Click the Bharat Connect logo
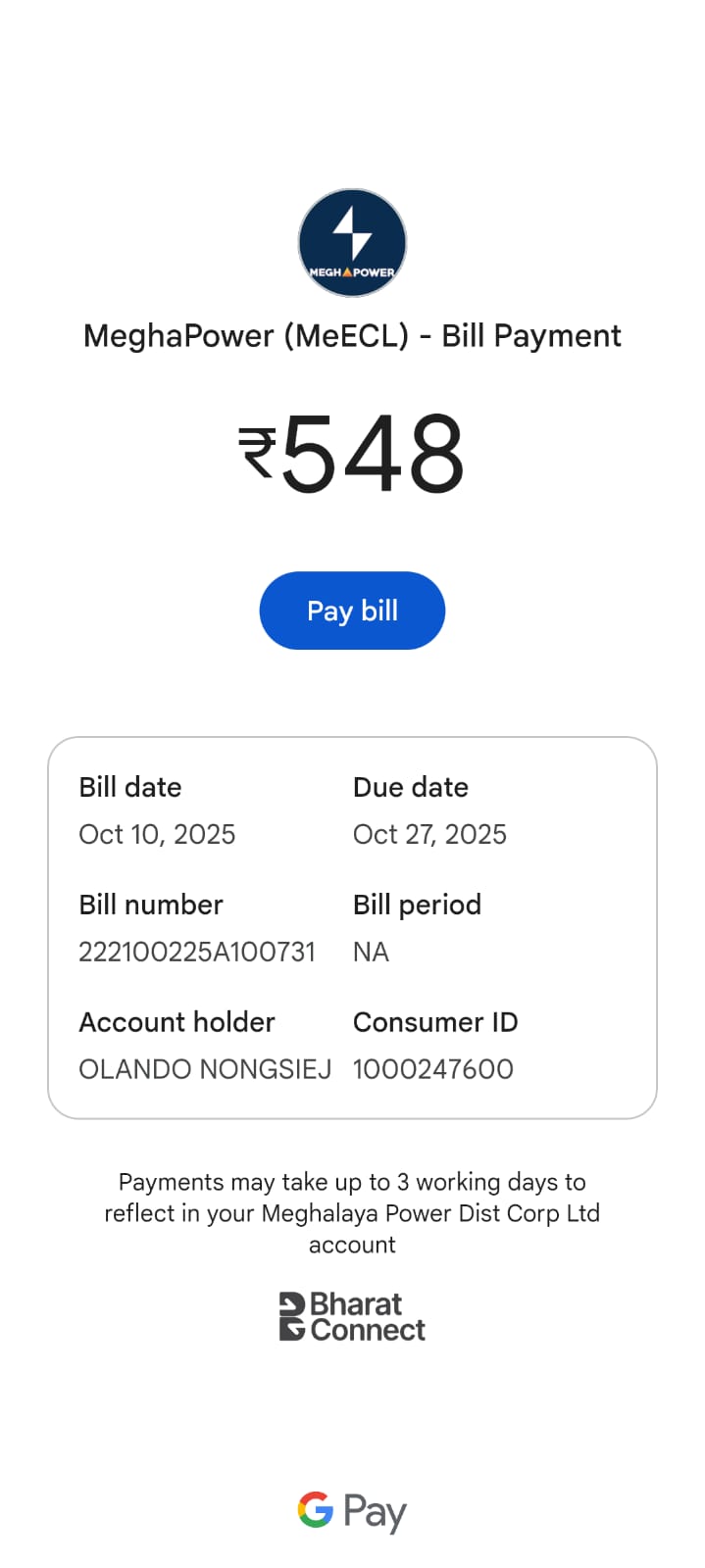The width and height of the screenshot is (705, 1568). pyautogui.click(x=352, y=1317)
